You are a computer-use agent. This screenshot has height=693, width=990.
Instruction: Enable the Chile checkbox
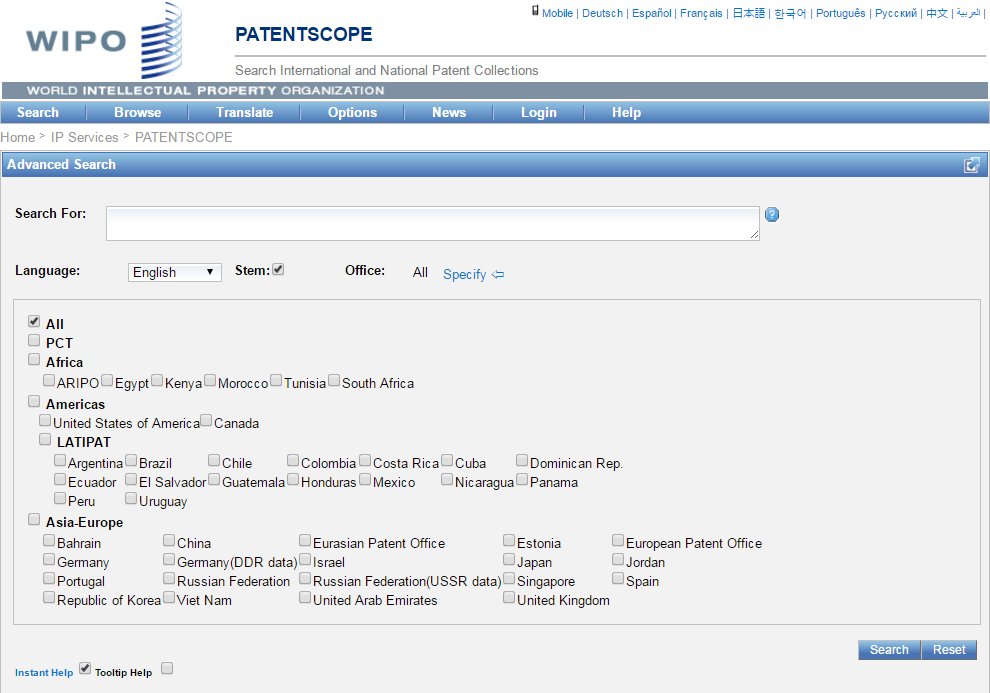pos(214,460)
